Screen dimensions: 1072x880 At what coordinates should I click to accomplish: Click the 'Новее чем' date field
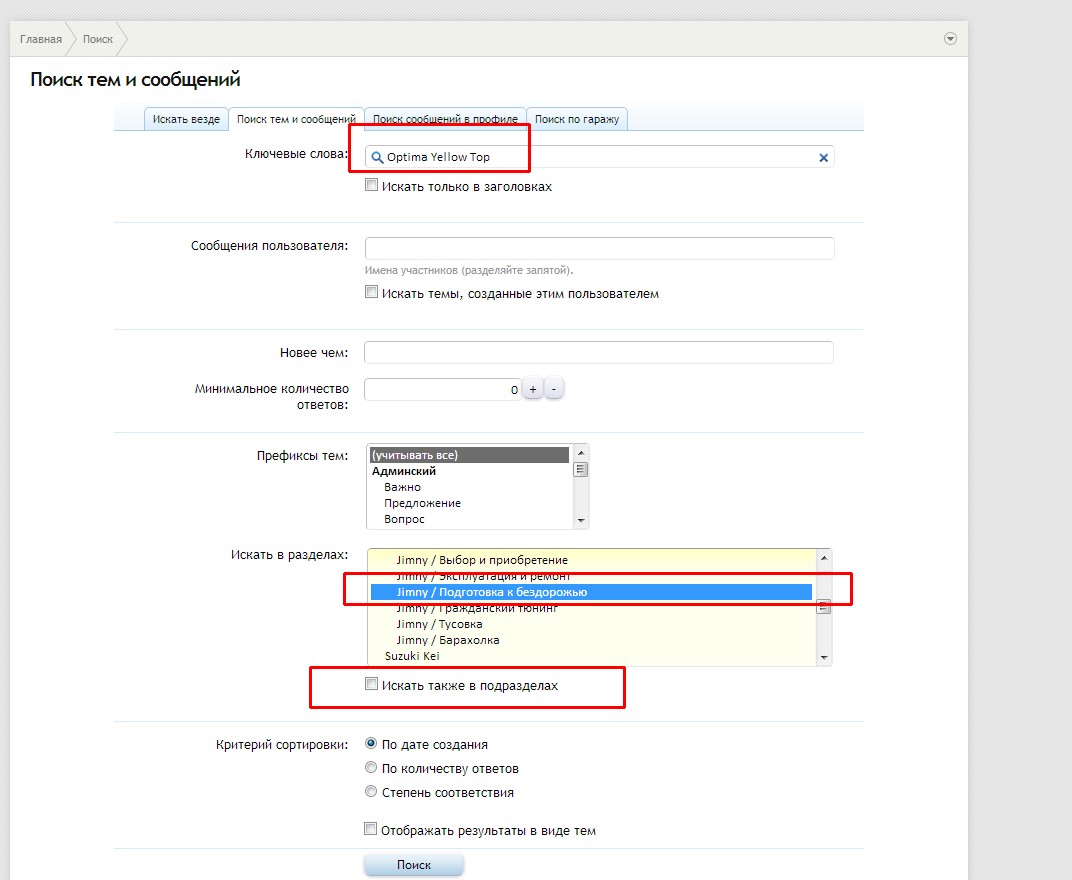[x=598, y=353]
